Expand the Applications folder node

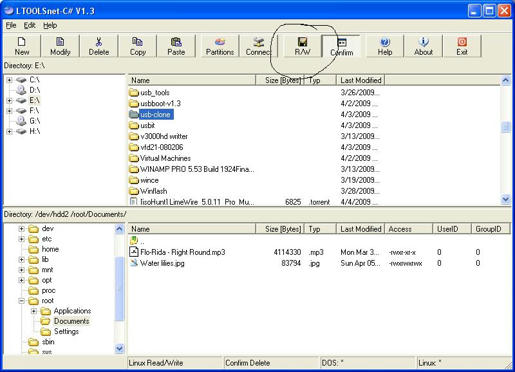tap(34, 311)
